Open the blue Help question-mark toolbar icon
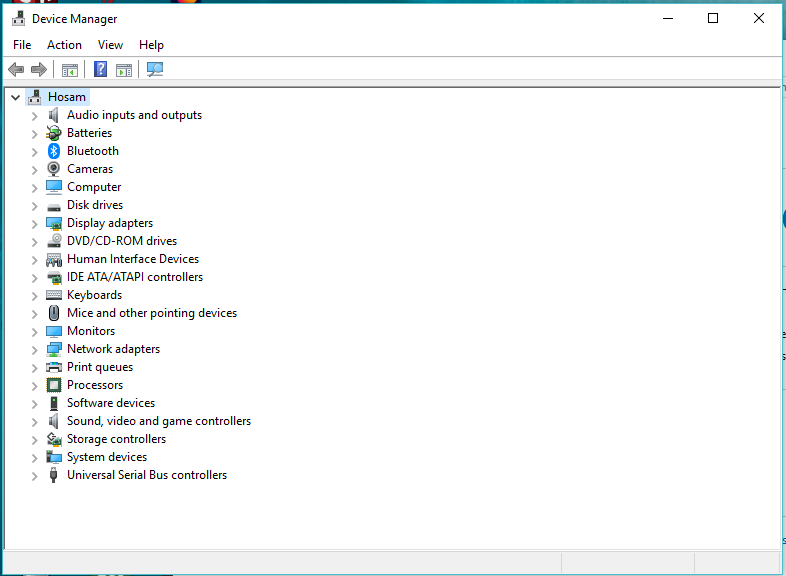This screenshot has width=786, height=576. (100, 69)
